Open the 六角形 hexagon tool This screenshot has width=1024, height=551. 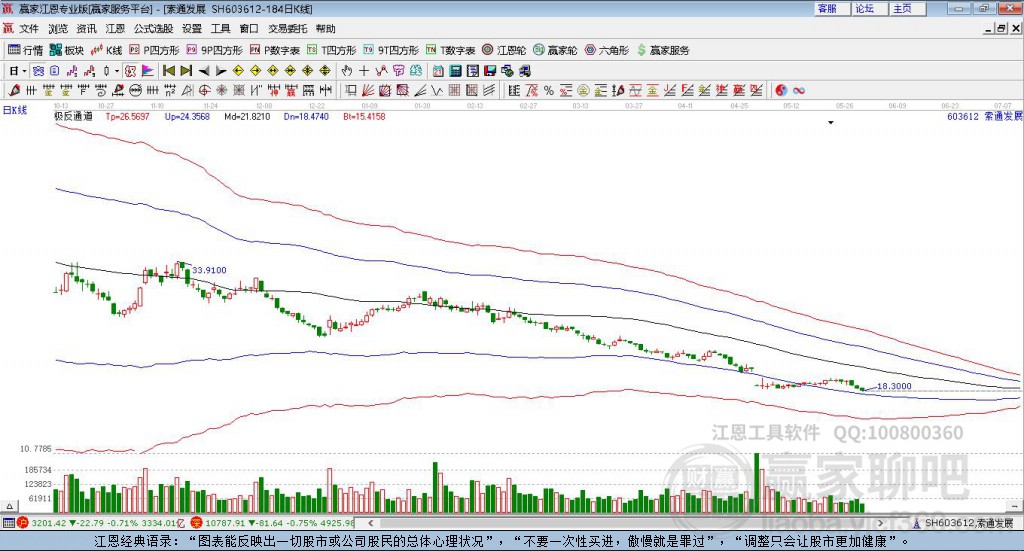(607, 50)
